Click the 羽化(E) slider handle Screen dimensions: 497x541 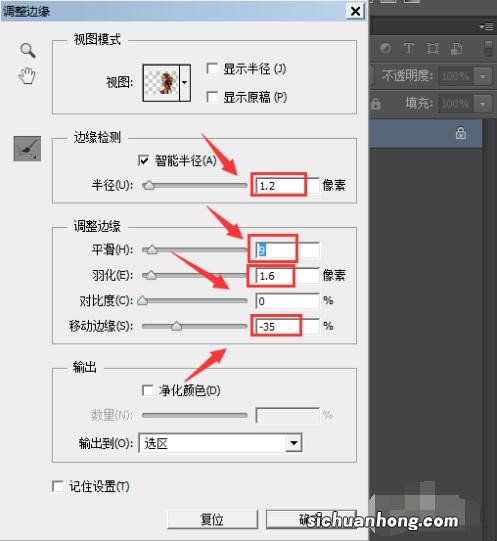pos(150,275)
